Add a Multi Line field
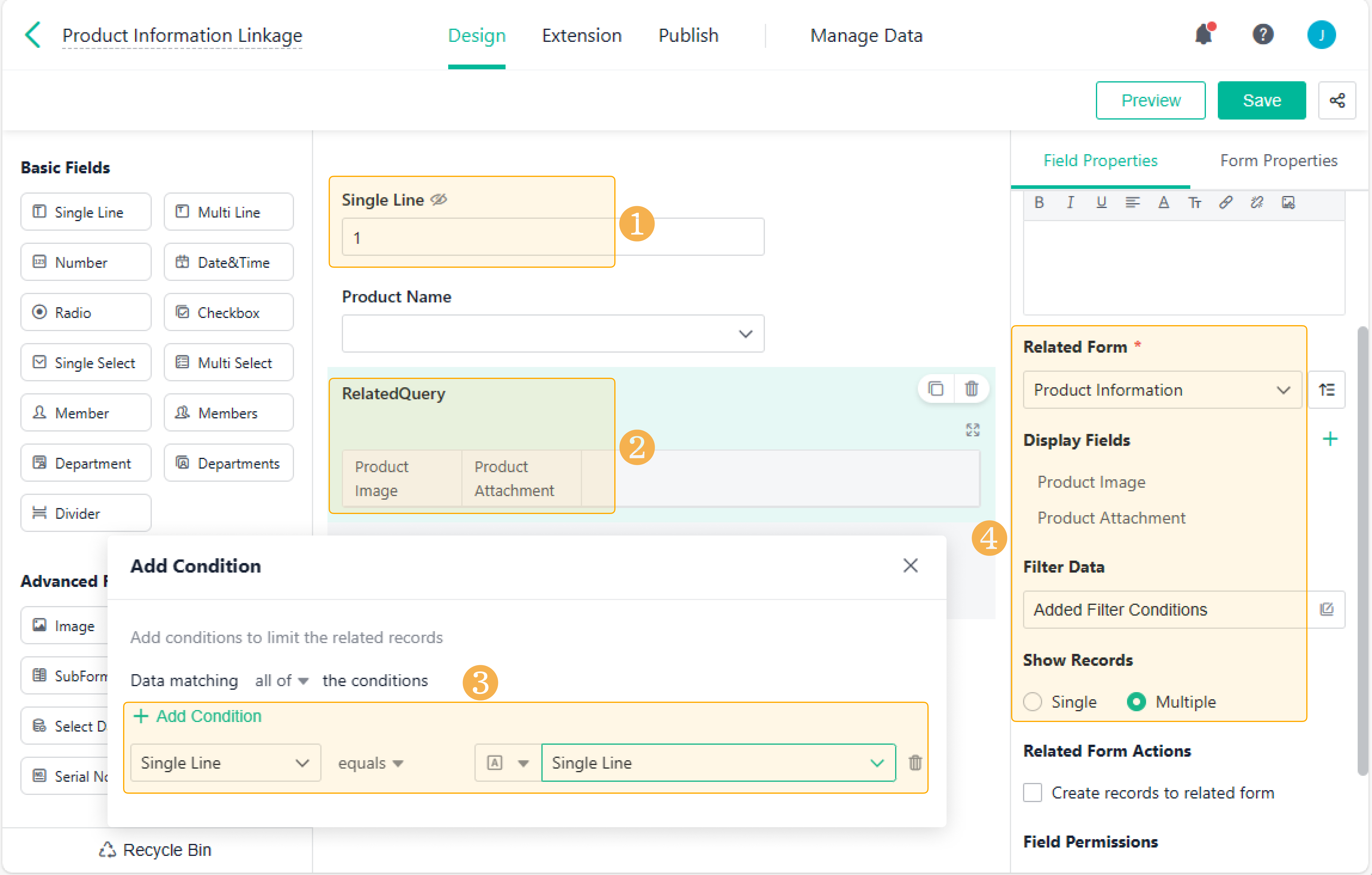The image size is (1372, 875). tap(229, 212)
